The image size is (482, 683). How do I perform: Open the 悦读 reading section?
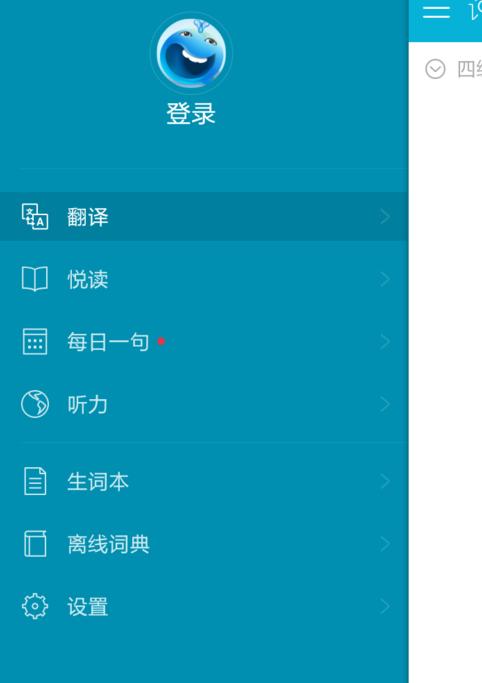tap(204, 279)
